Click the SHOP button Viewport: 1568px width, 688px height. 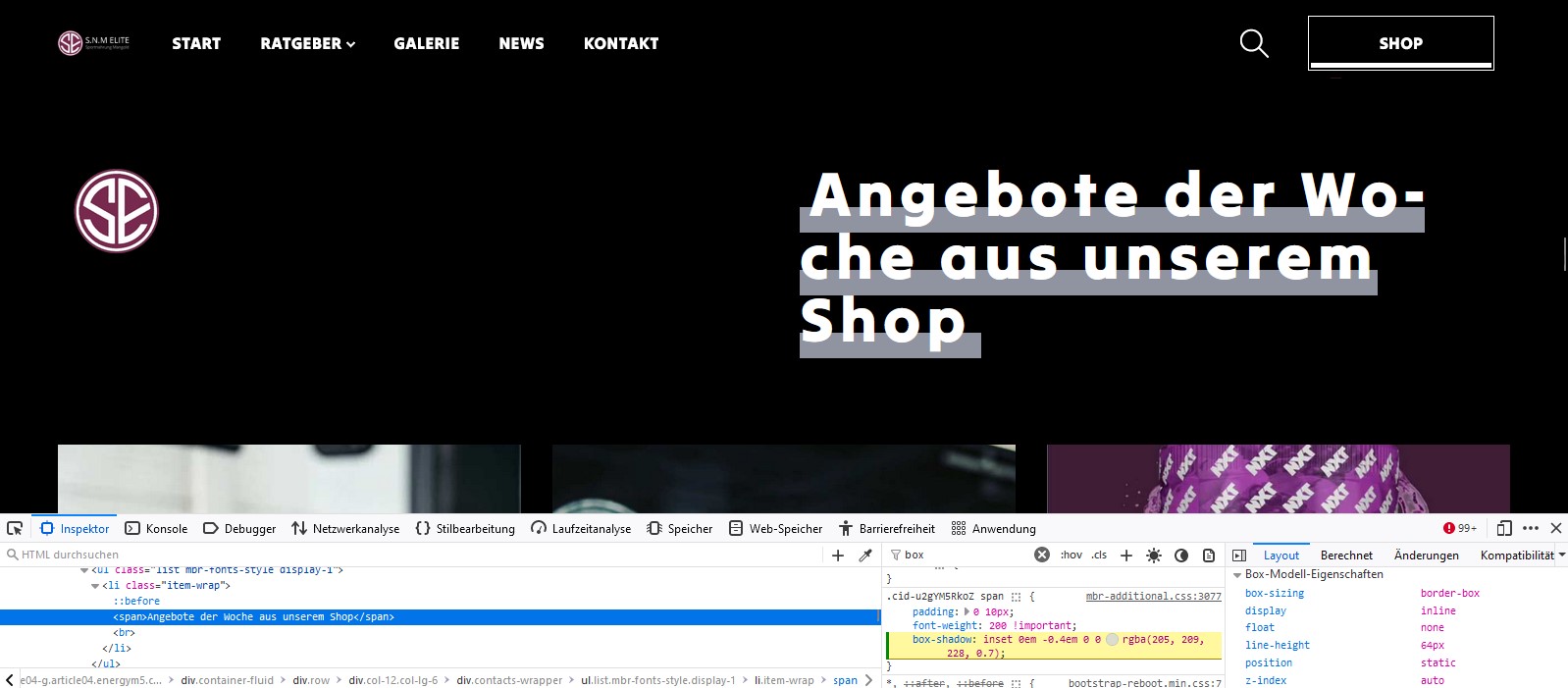pyautogui.click(x=1400, y=43)
